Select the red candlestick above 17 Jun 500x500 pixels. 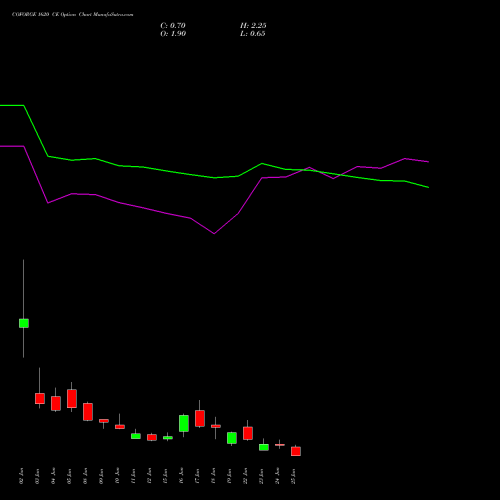200,418
